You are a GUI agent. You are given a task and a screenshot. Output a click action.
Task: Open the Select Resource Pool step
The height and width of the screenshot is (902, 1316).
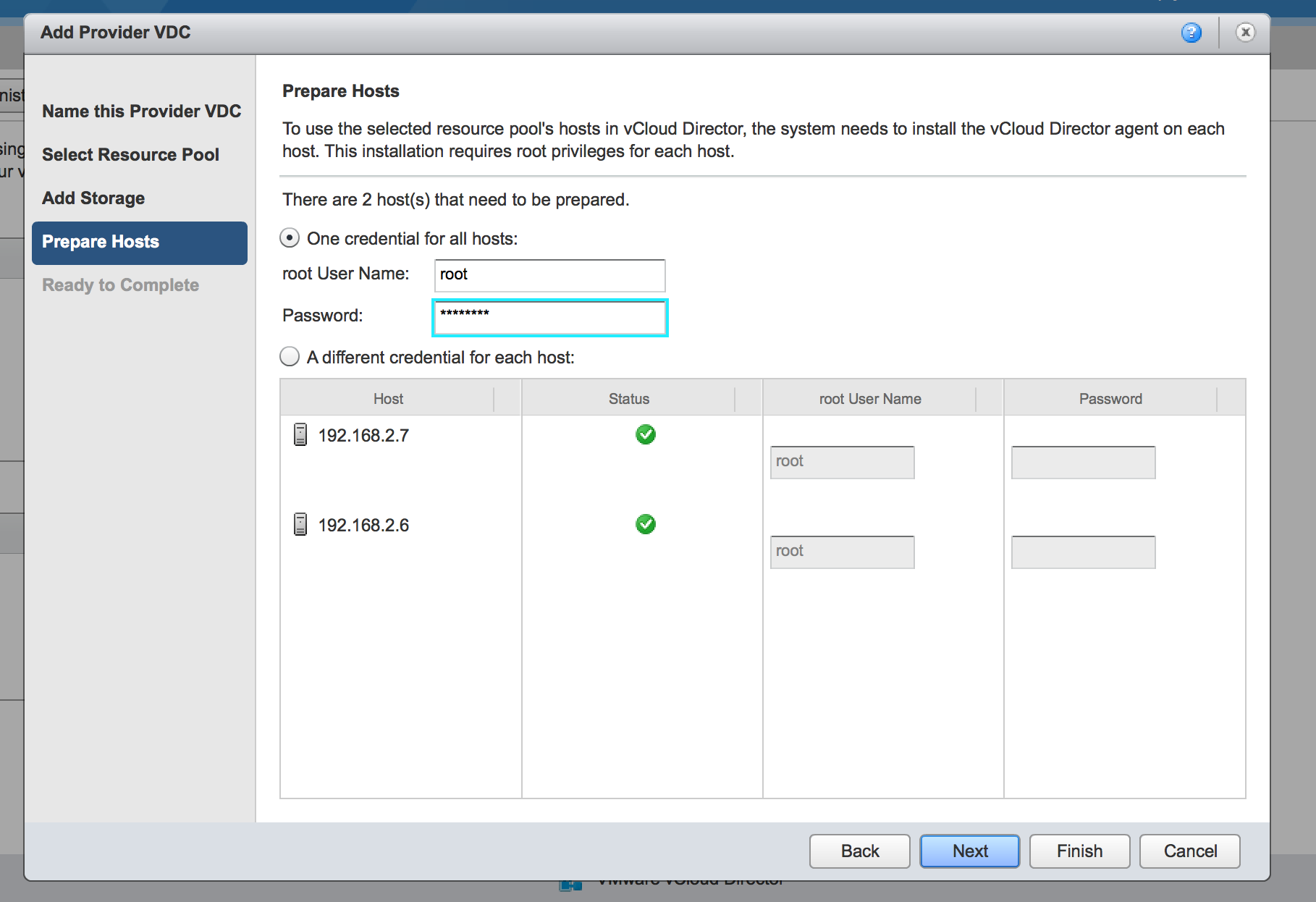click(x=130, y=155)
